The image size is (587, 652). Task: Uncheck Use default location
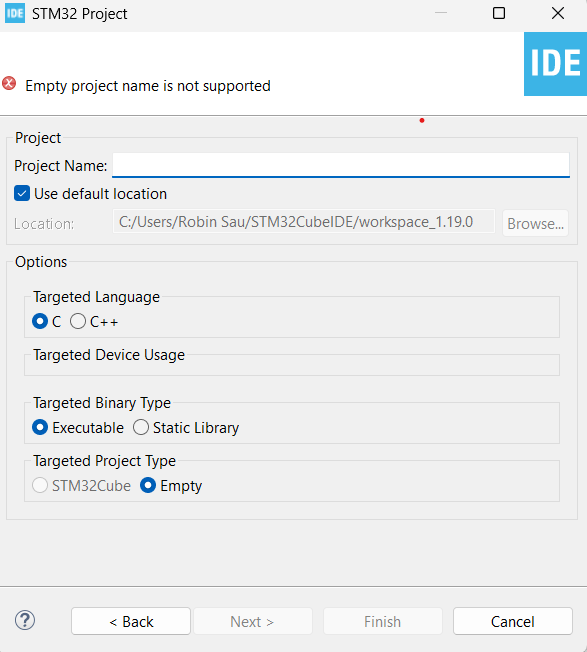pos(22,193)
